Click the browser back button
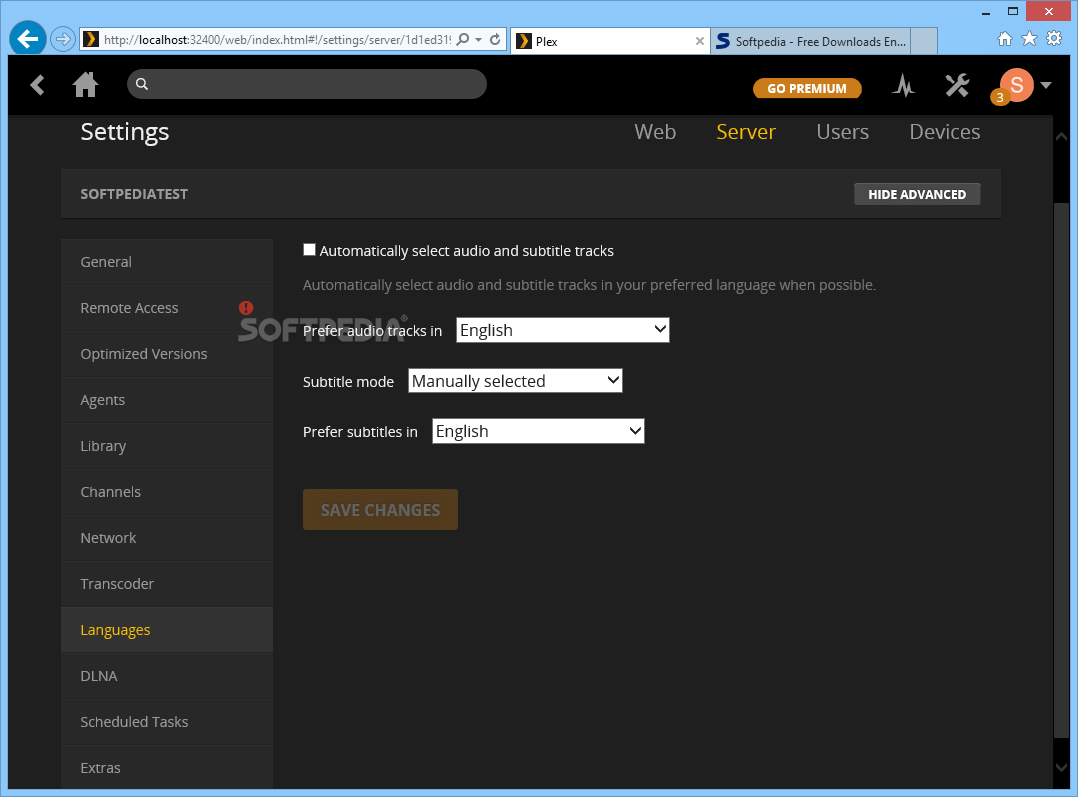 (x=28, y=39)
